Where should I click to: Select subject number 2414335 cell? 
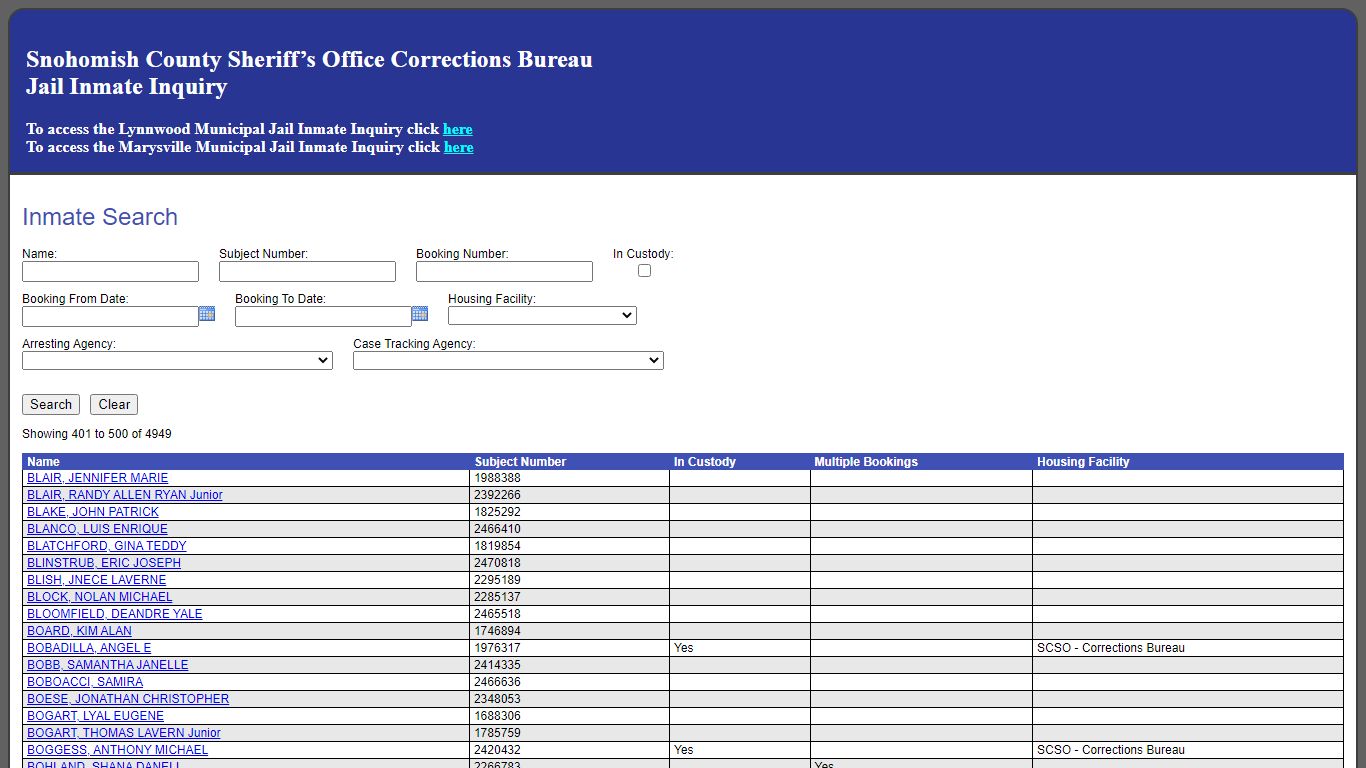(x=570, y=665)
